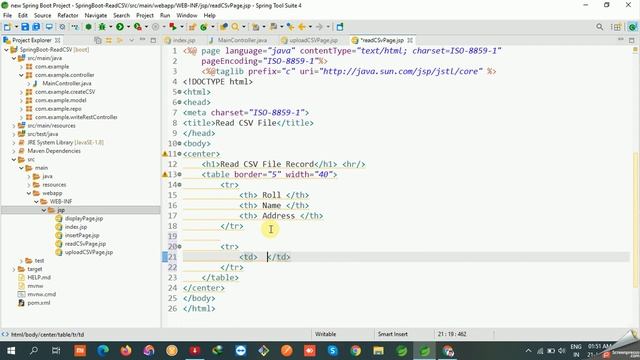Click Link with Editor icon in Project Explorer

[x=109, y=40]
